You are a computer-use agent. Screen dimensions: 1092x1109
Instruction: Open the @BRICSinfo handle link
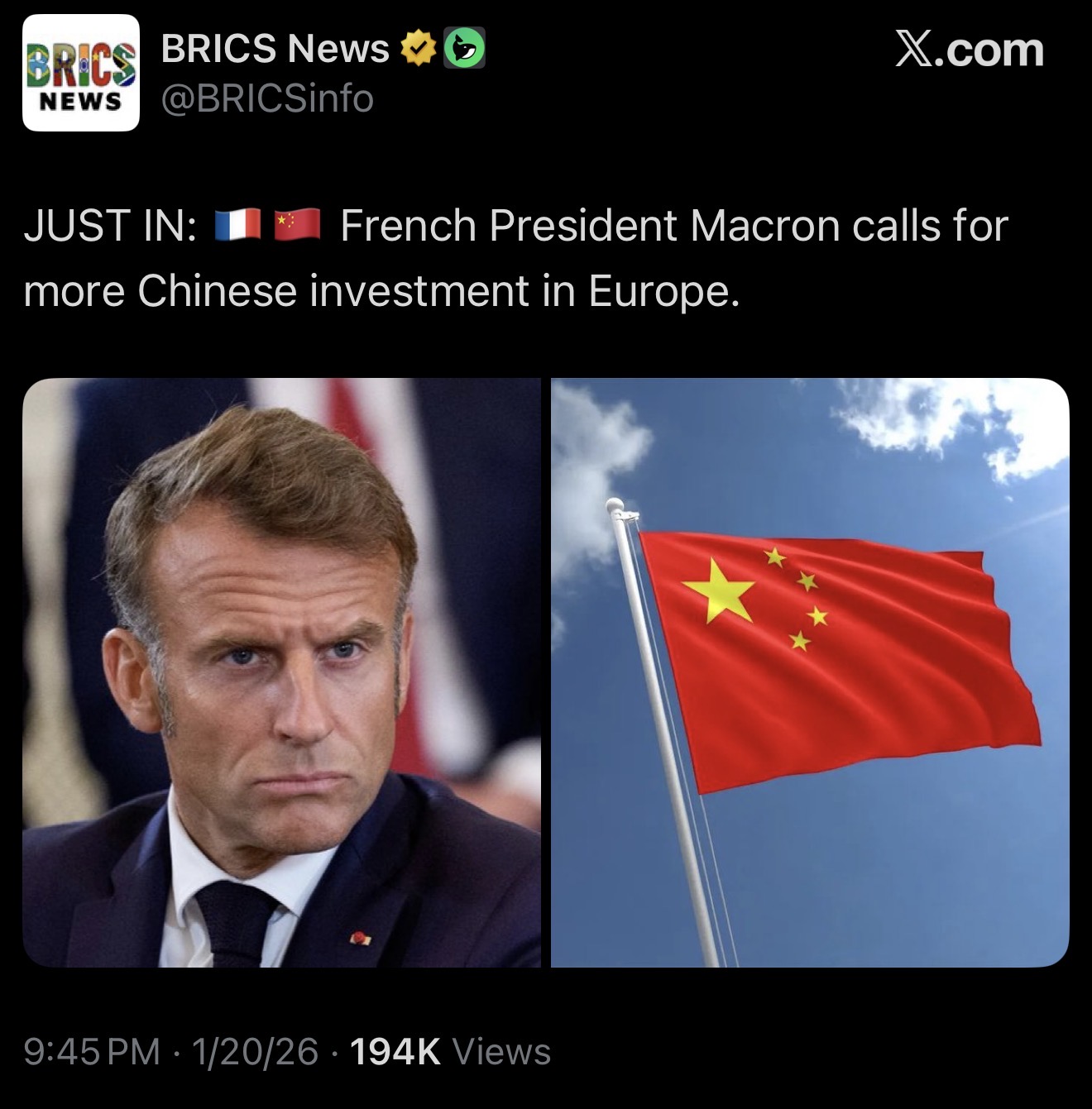[x=267, y=99]
